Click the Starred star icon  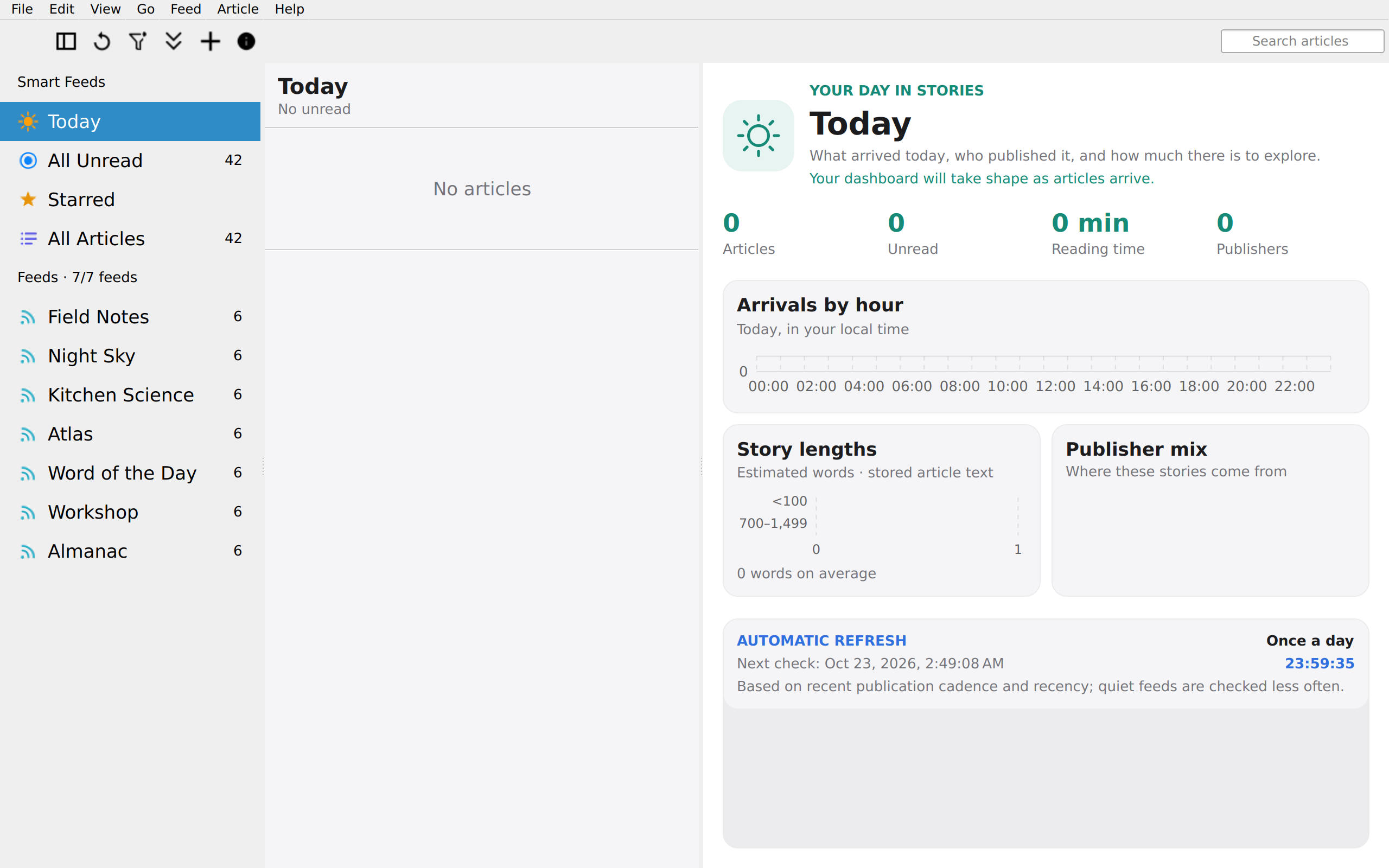pos(28,199)
